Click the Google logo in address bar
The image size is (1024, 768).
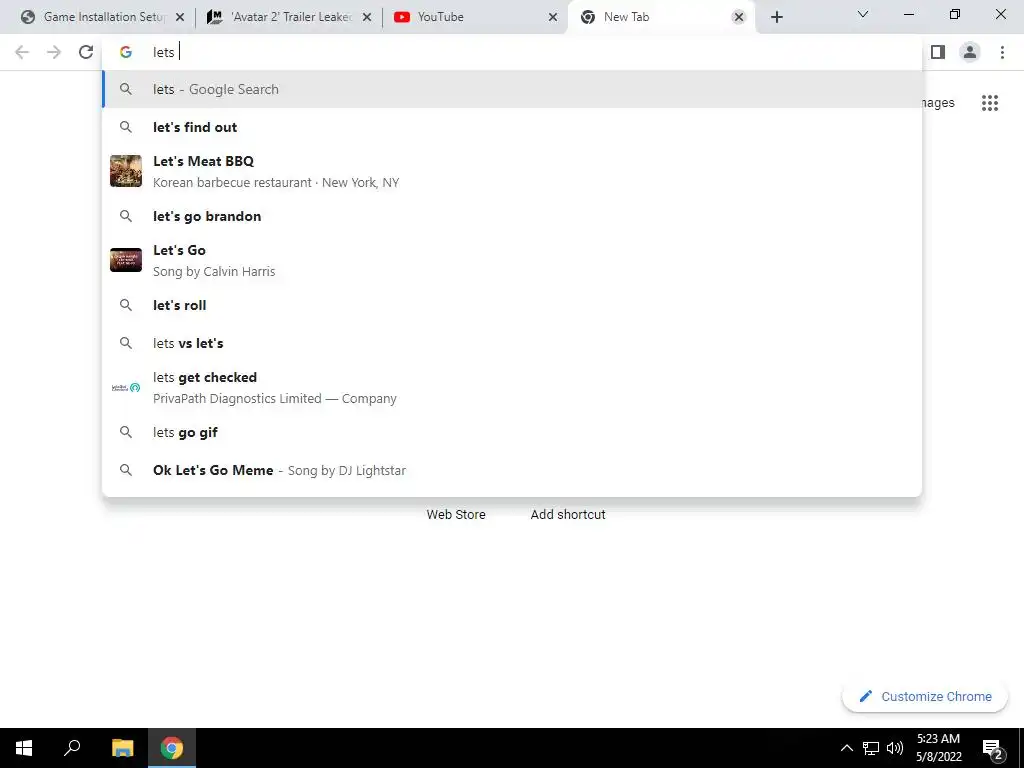(125, 52)
